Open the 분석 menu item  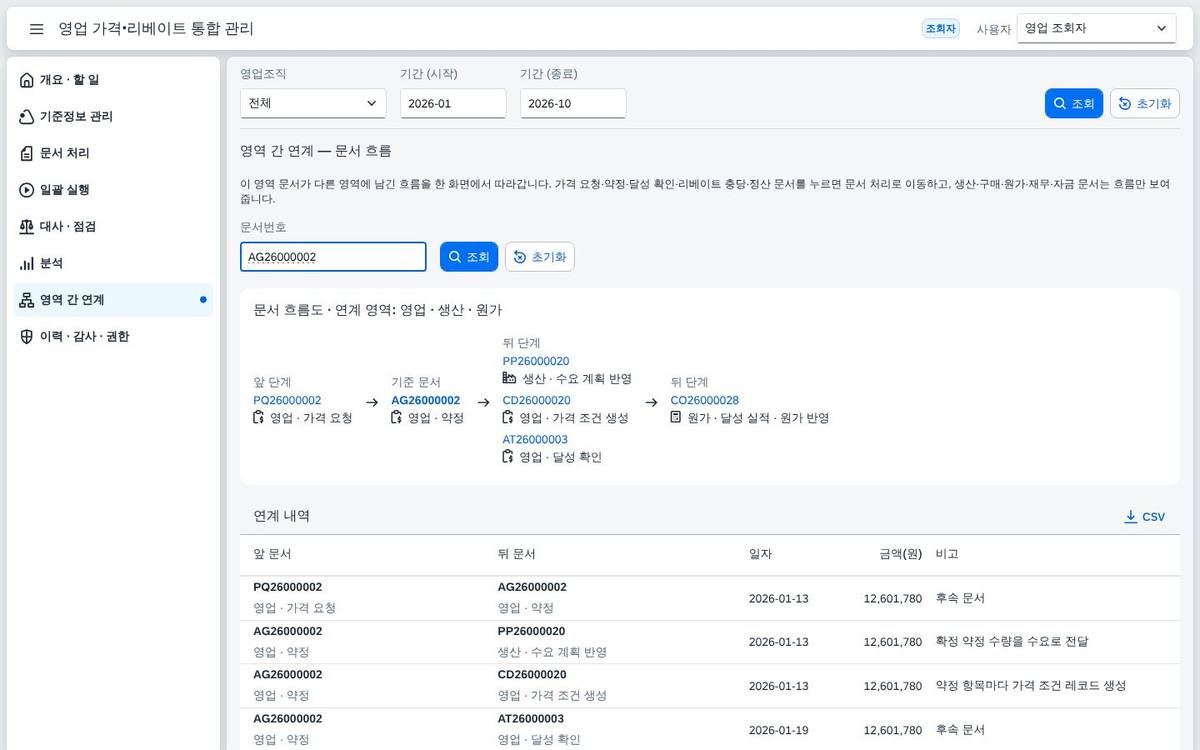[113, 263]
